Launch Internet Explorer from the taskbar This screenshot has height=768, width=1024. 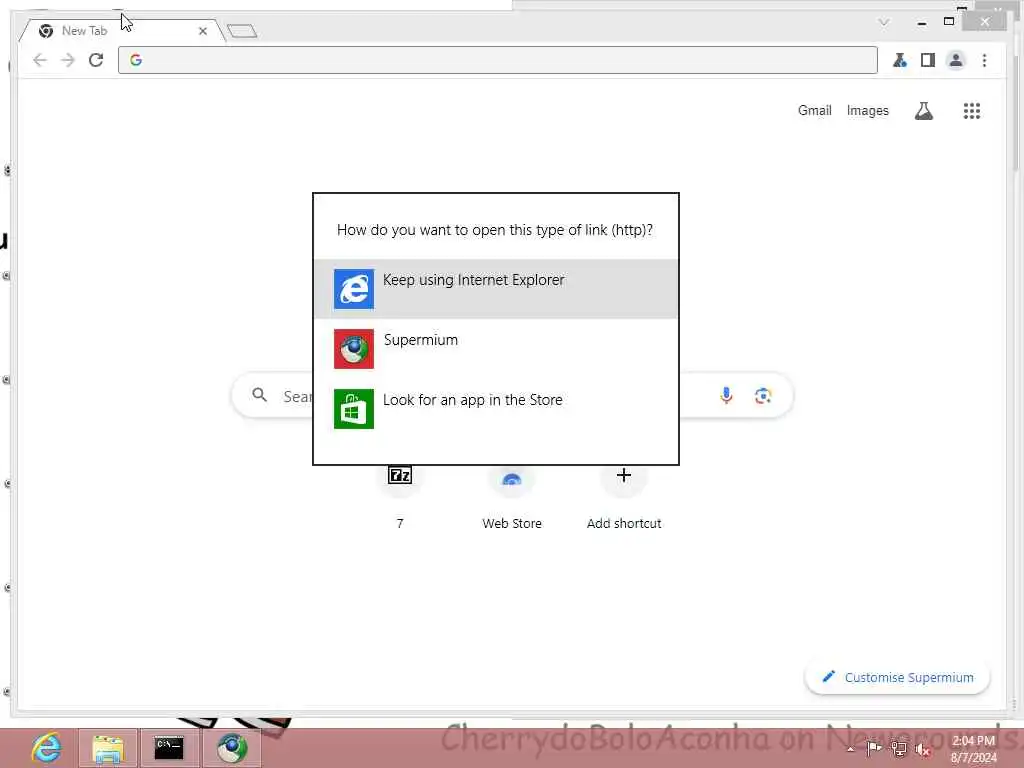46,748
